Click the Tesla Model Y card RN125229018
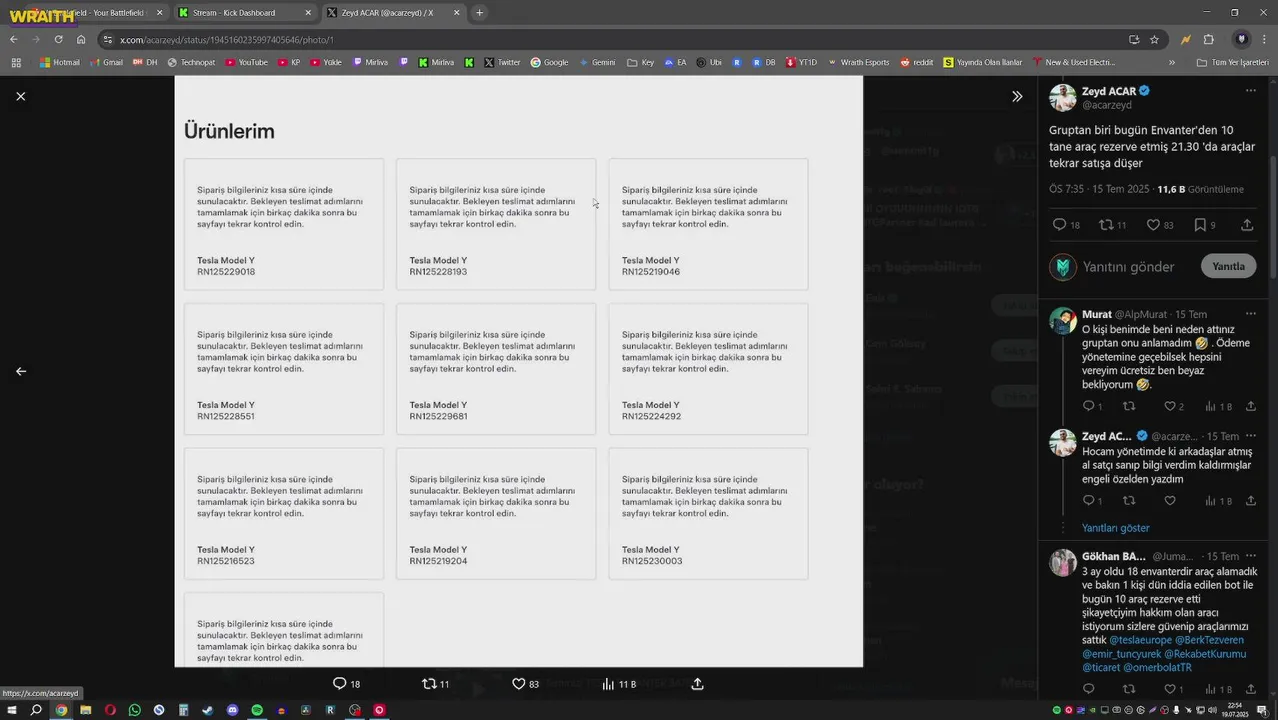 point(284,224)
